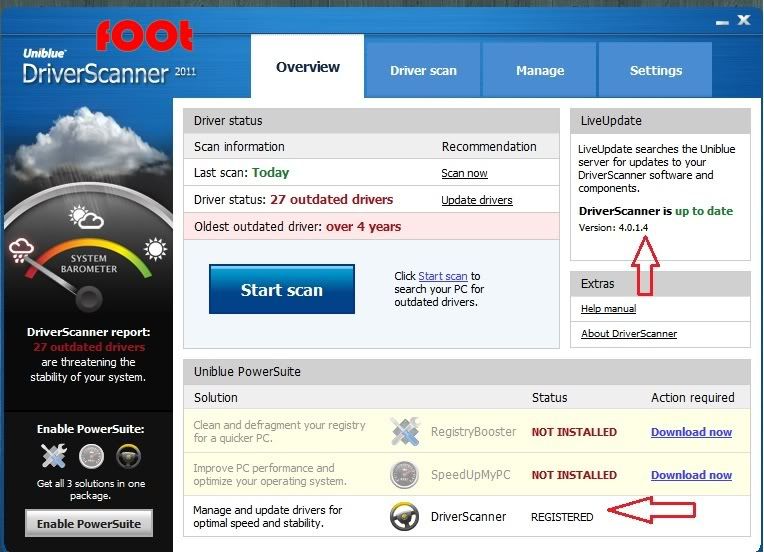Screen dimensions: 764x552
Task: Click the RegistryBooster icon in PowerSuite table
Action: (404, 432)
